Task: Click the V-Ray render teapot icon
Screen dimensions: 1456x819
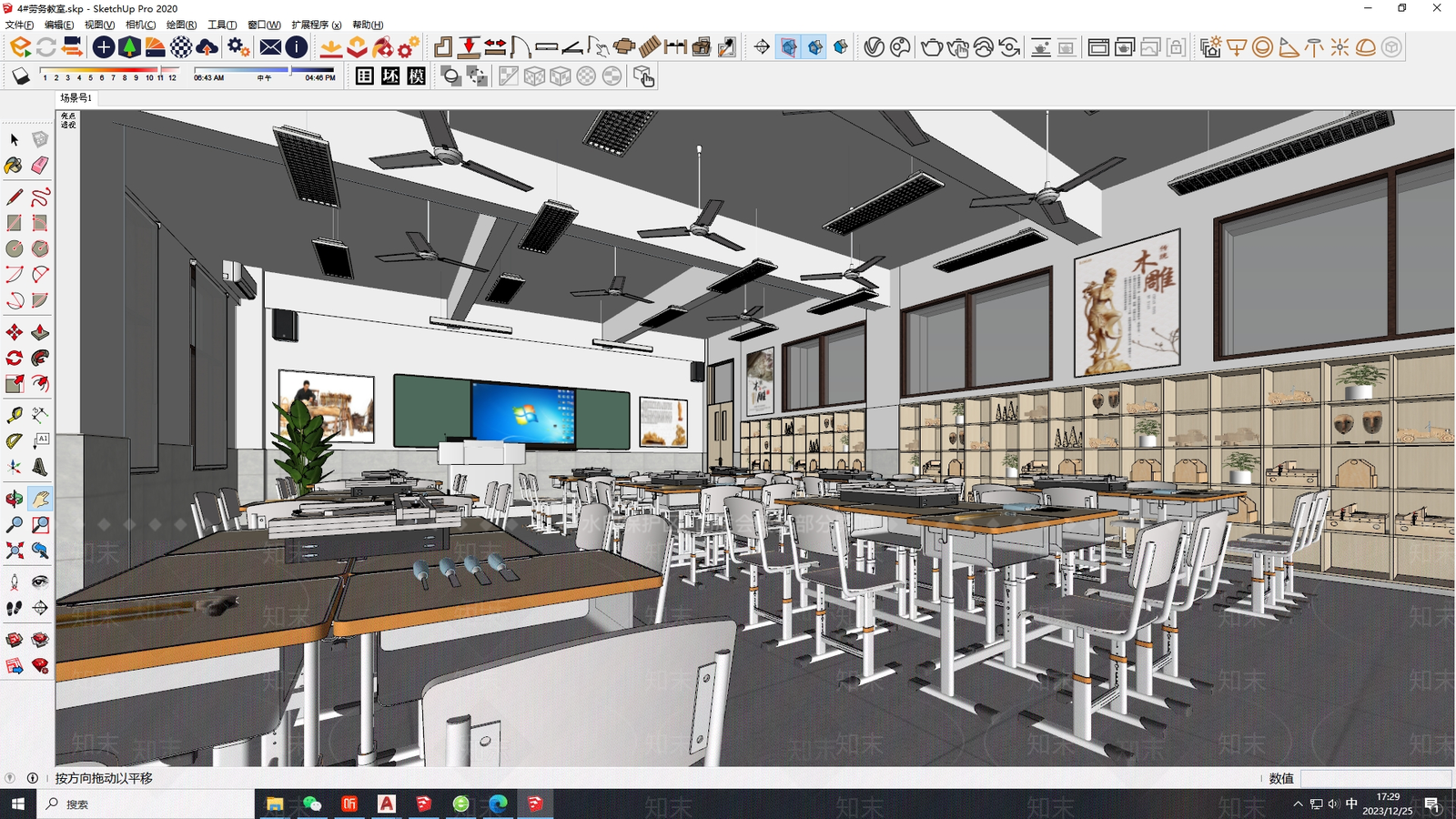Action: pyautogui.click(x=931, y=47)
